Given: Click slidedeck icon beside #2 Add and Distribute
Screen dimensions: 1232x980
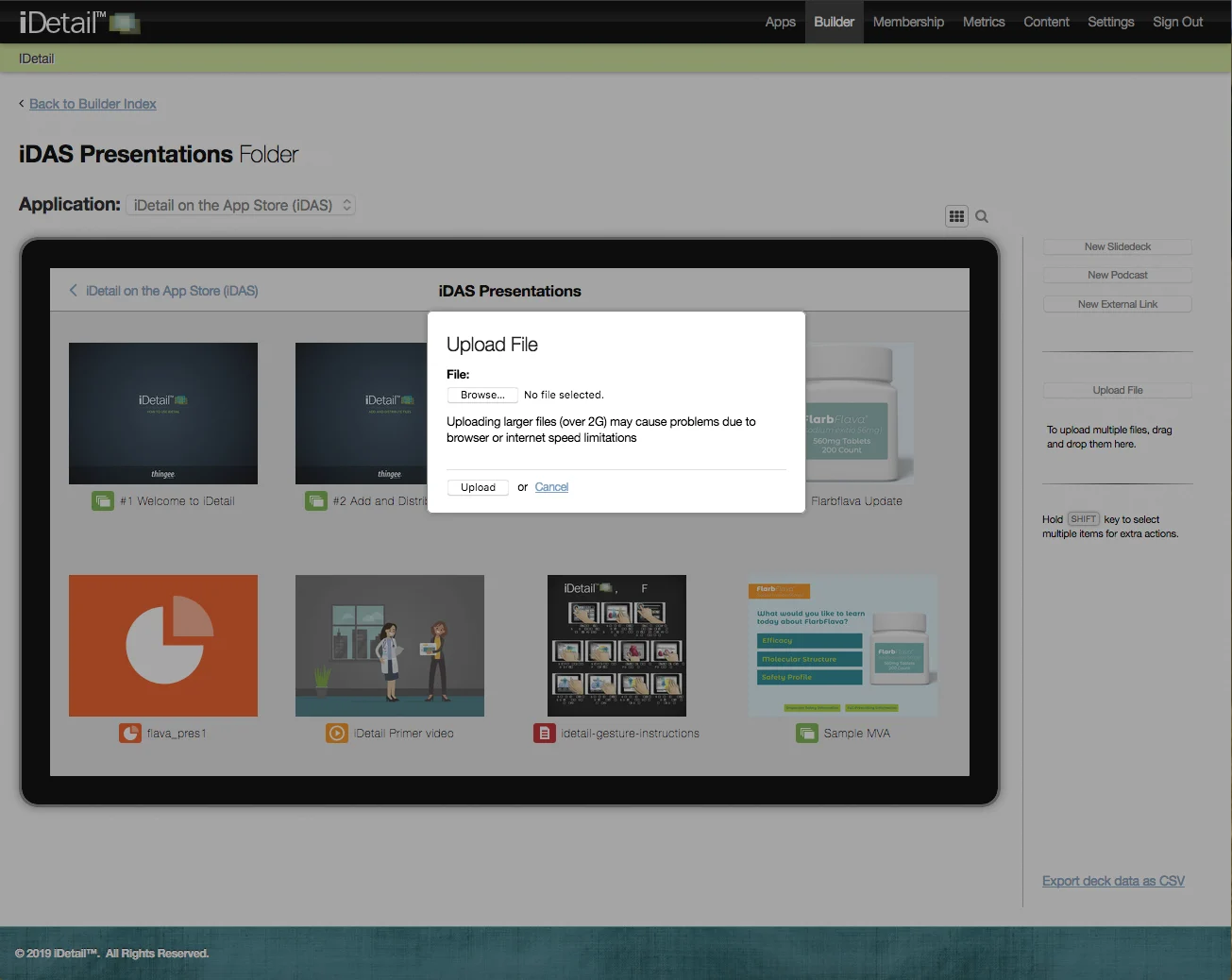Looking at the screenshot, I should pos(316,501).
